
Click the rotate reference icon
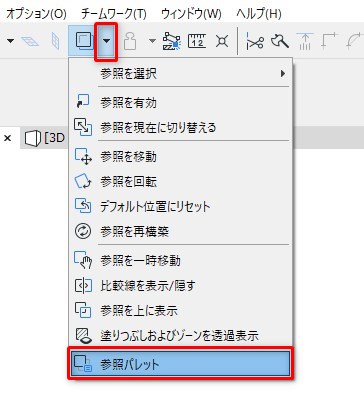coord(83,181)
